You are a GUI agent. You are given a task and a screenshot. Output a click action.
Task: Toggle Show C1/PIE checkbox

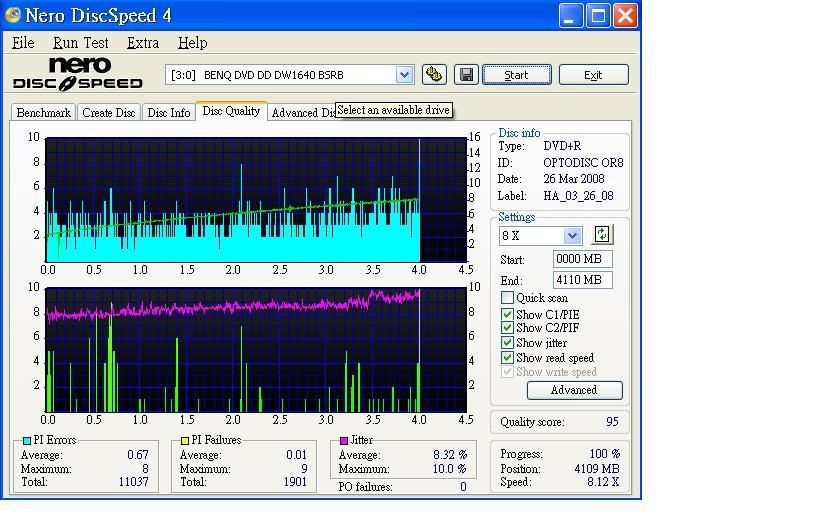coord(507,314)
